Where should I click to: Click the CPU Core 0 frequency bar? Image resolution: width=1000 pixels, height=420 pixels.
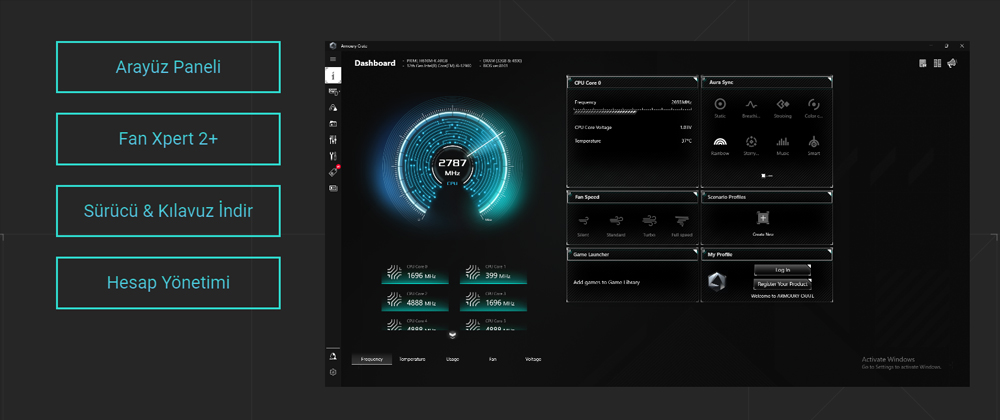click(x=632, y=111)
